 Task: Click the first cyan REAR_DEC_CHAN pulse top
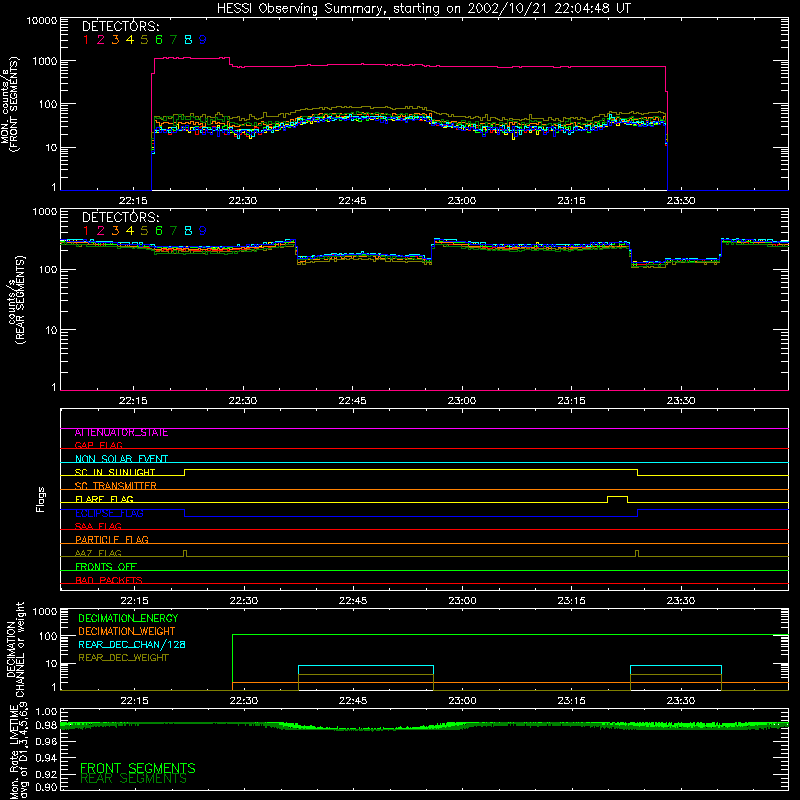click(x=366, y=666)
